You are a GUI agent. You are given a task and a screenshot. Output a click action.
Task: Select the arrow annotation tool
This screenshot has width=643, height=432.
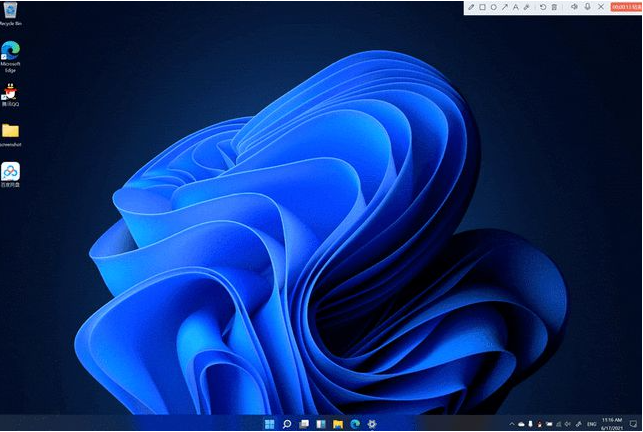pyautogui.click(x=505, y=7)
